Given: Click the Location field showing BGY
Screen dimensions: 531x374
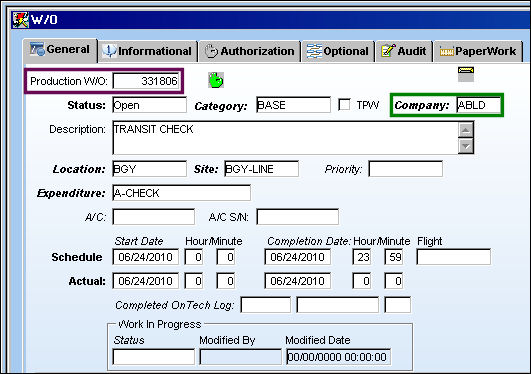Looking at the screenshot, I should pos(149,169).
